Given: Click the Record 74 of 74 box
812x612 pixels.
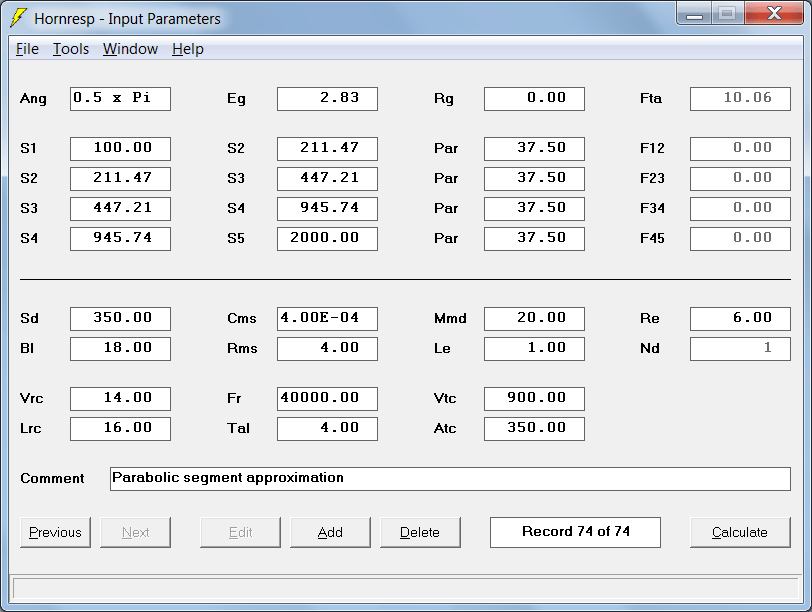Looking at the screenshot, I should pos(575,532).
